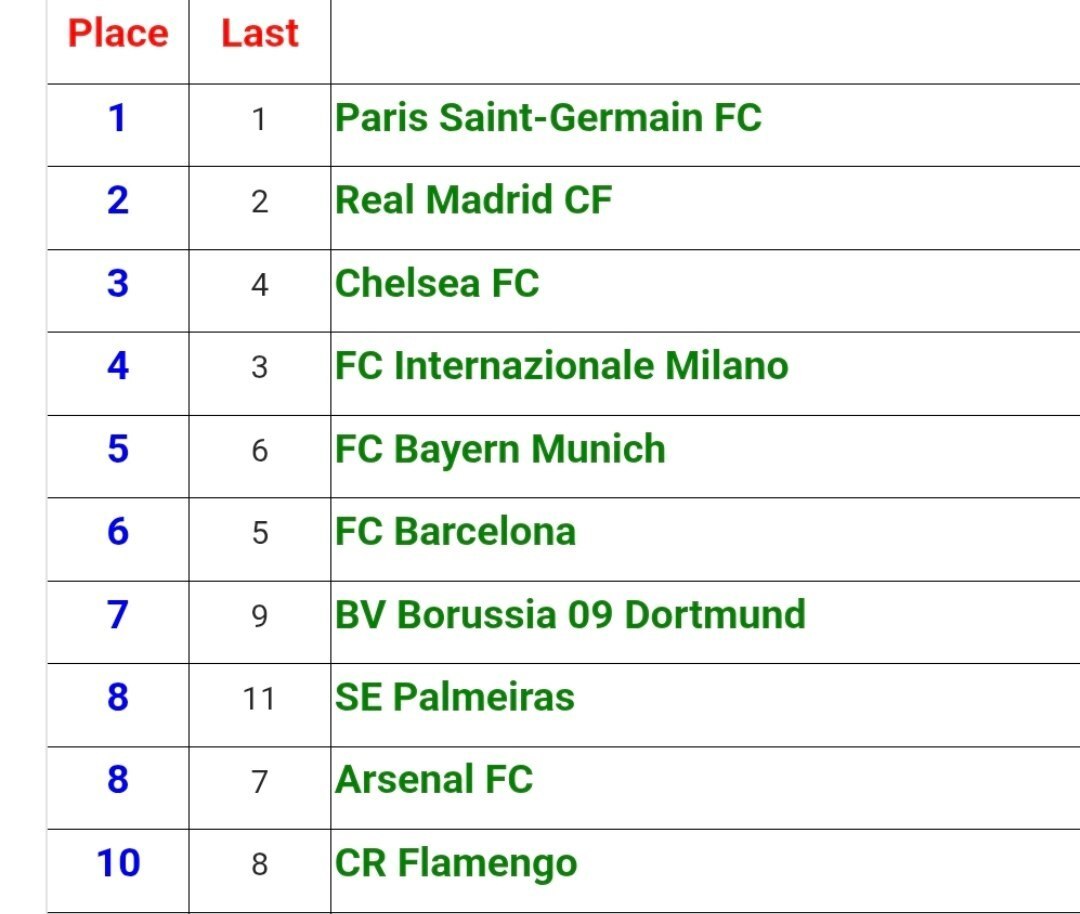Click Last rank 9 in the Dortmund row
The height and width of the screenshot is (914, 1080).
pos(259,615)
